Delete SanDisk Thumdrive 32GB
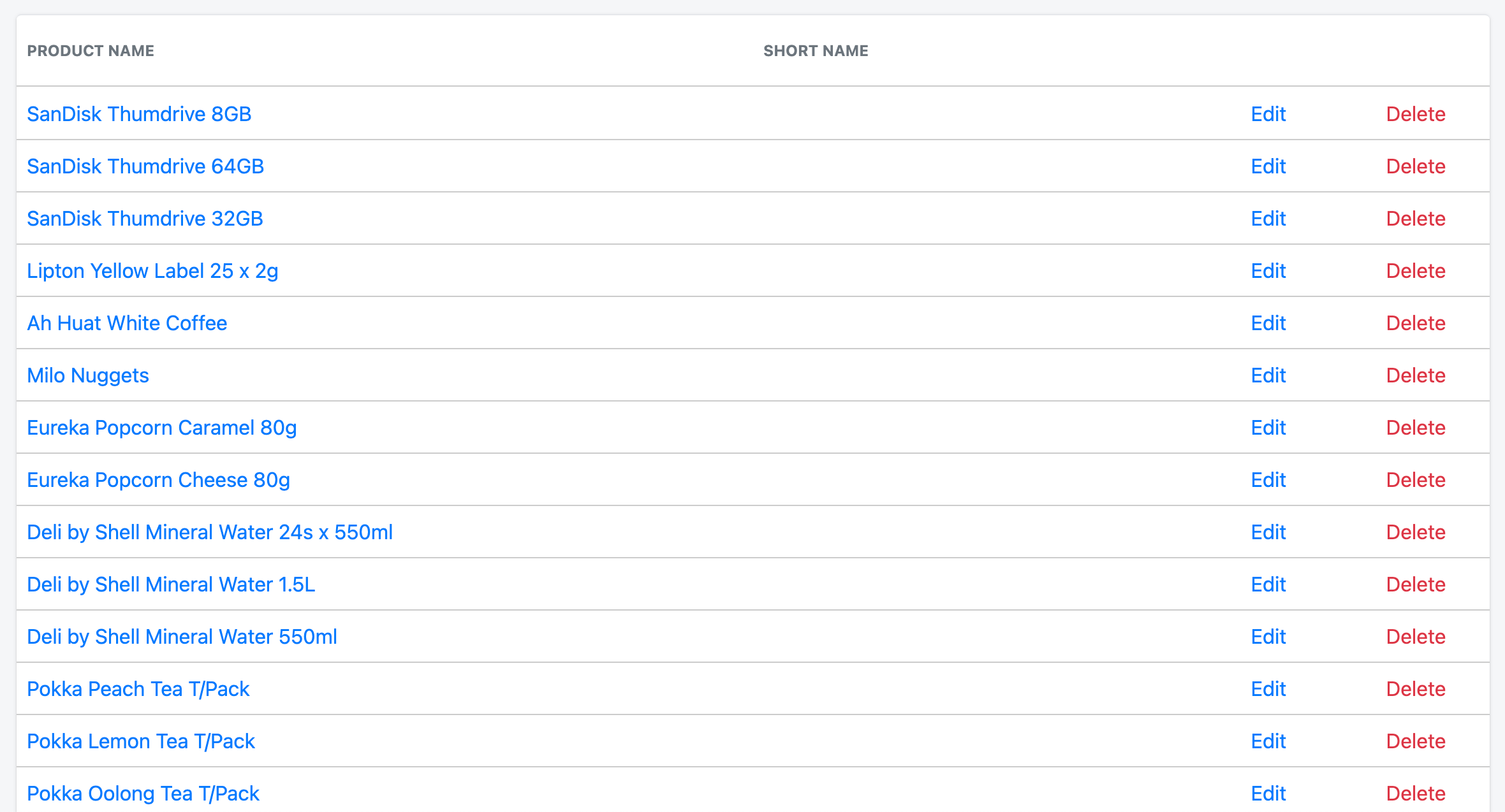Screen dimensions: 1505x812 coord(1416,219)
